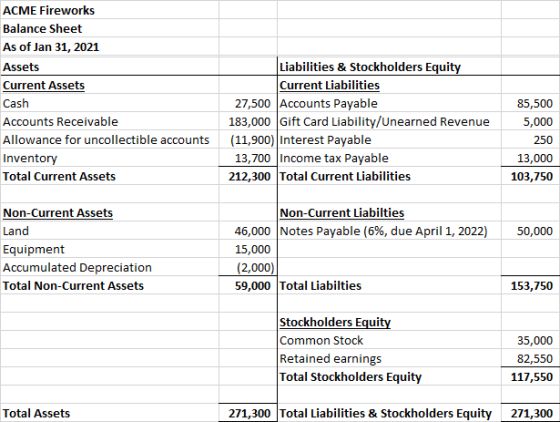Image resolution: width=560 pixels, height=422 pixels.
Task: Click the Accounts Receivable value 183,000
Action: [x=249, y=121]
